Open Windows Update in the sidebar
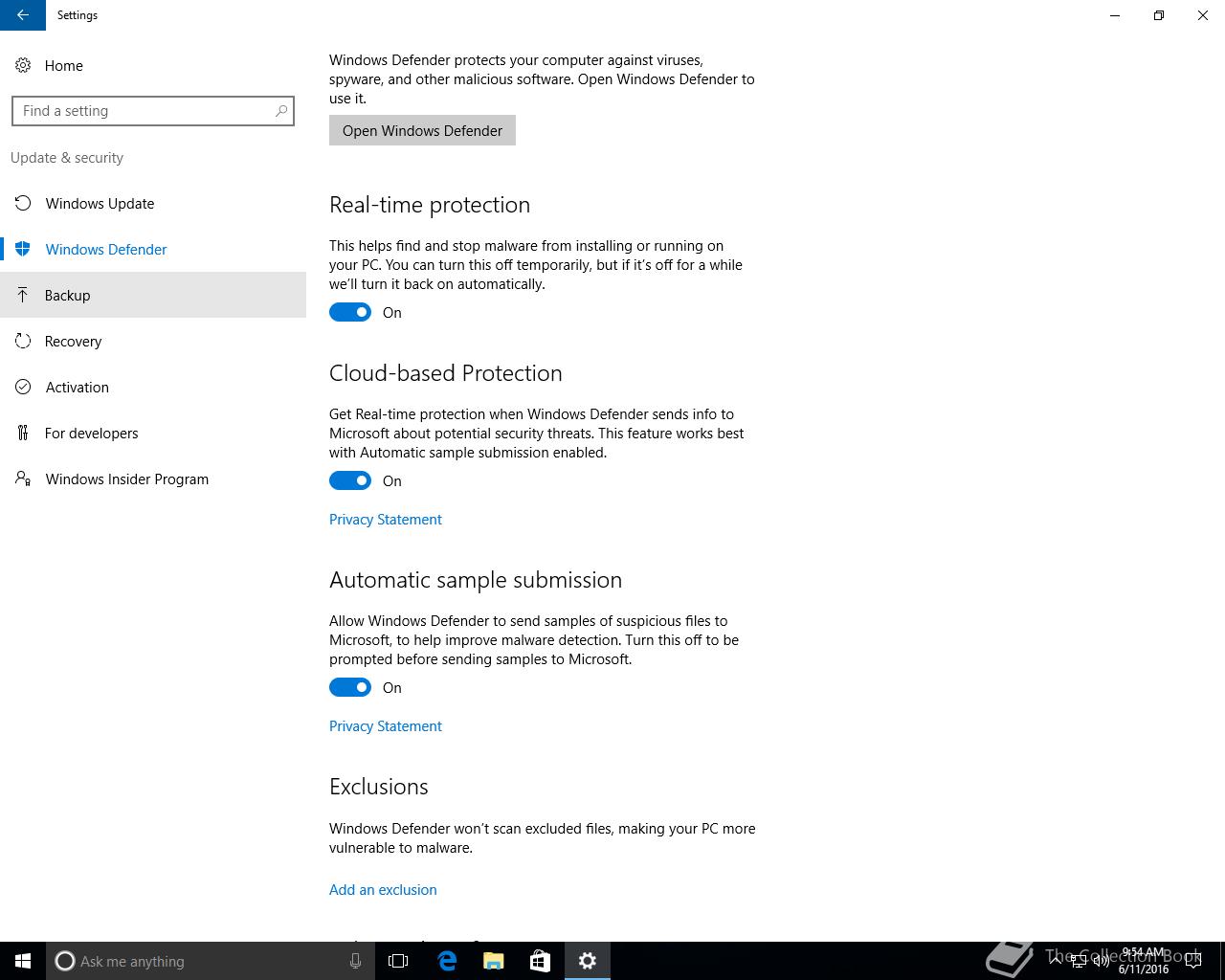 (153, 203)
